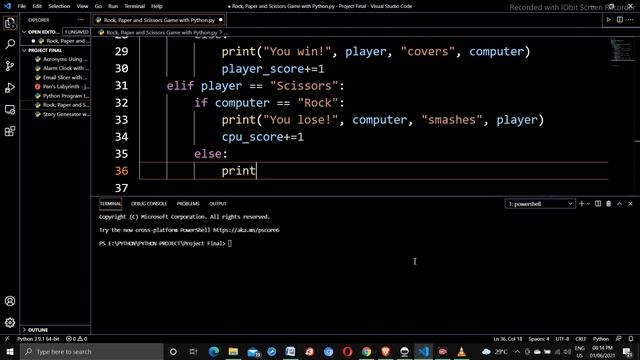Split the editor to the right
Image resolution: width=640 pixels, height=360 pixels.
coord(620,20)
